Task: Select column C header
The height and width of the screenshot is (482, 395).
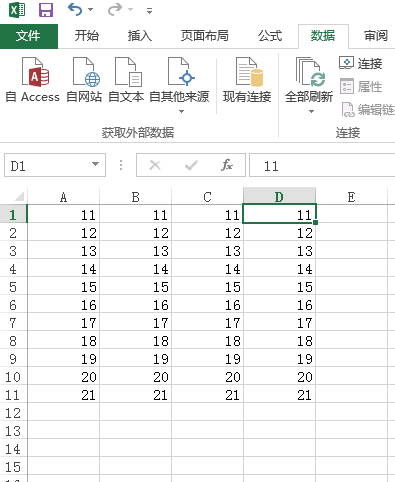Action: pos(207,197)
